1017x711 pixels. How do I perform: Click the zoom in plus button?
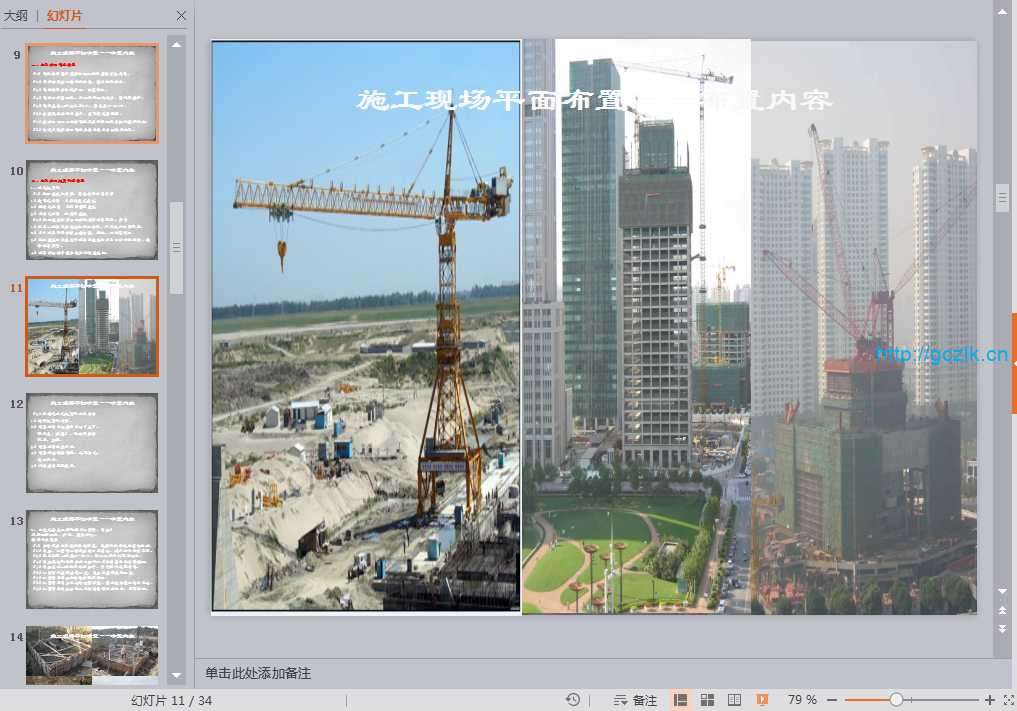pos(990,700)
